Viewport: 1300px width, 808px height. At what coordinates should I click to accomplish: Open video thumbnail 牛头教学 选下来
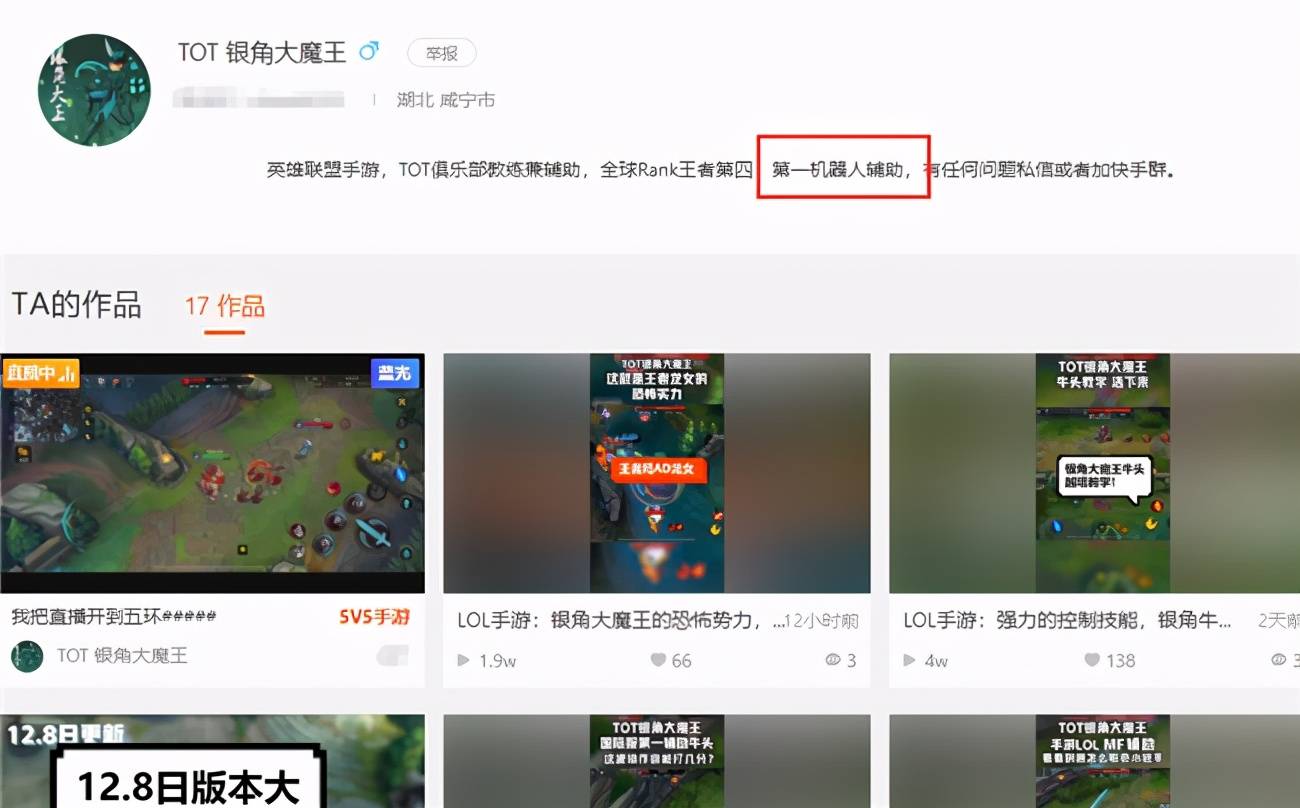(1094, 473)
